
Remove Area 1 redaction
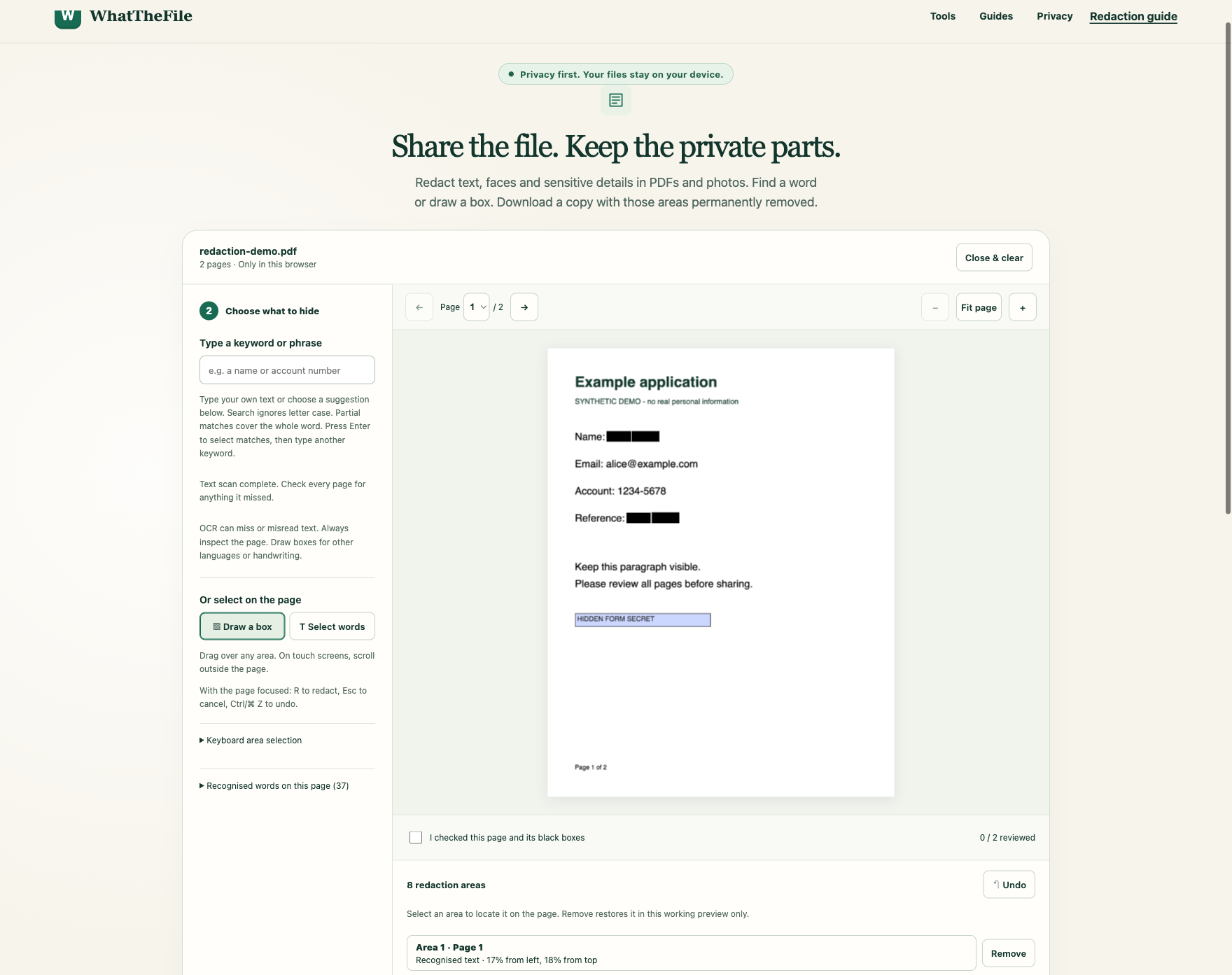(x=1009, y=953)
